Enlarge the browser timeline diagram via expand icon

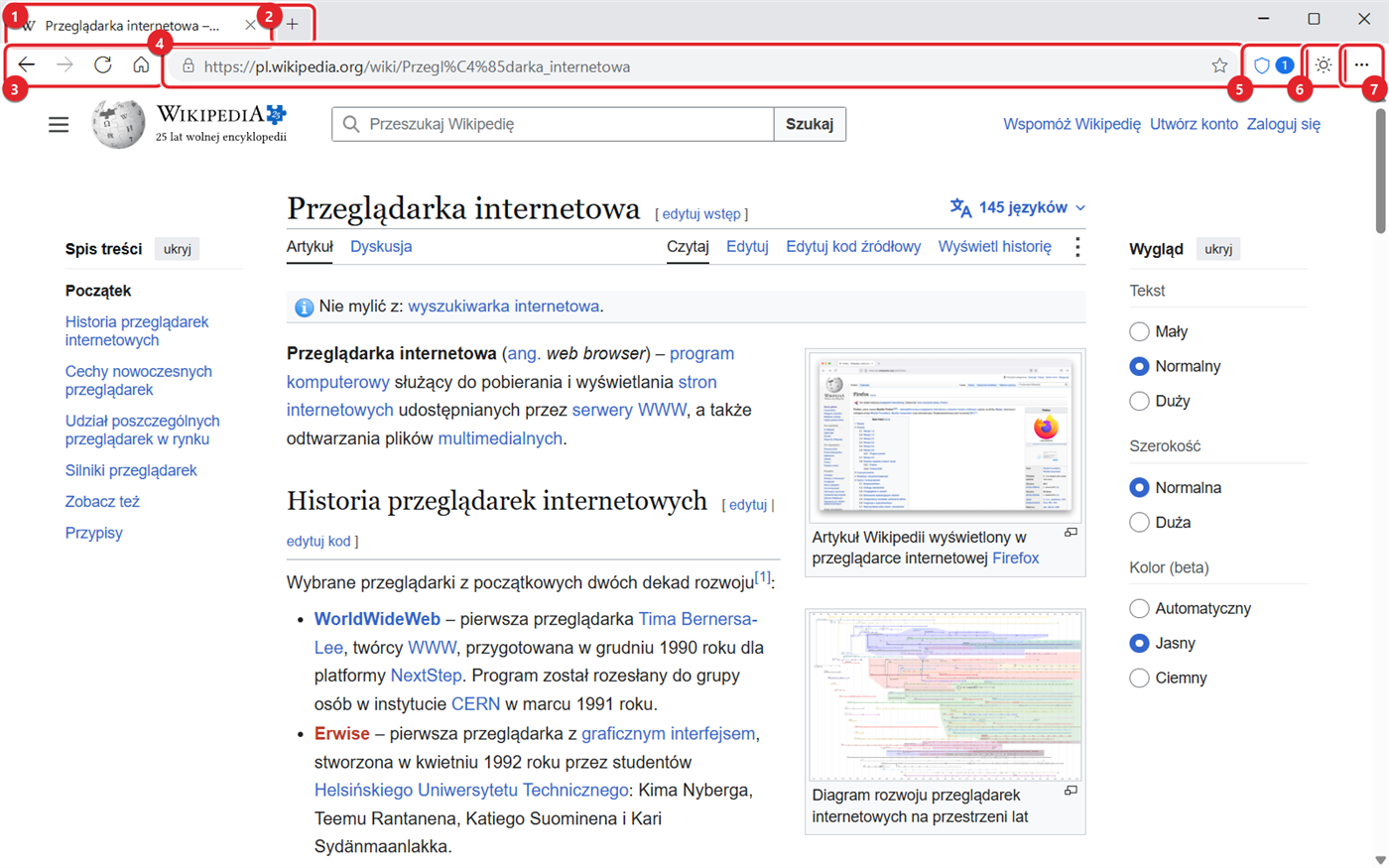coord(1071,791)
